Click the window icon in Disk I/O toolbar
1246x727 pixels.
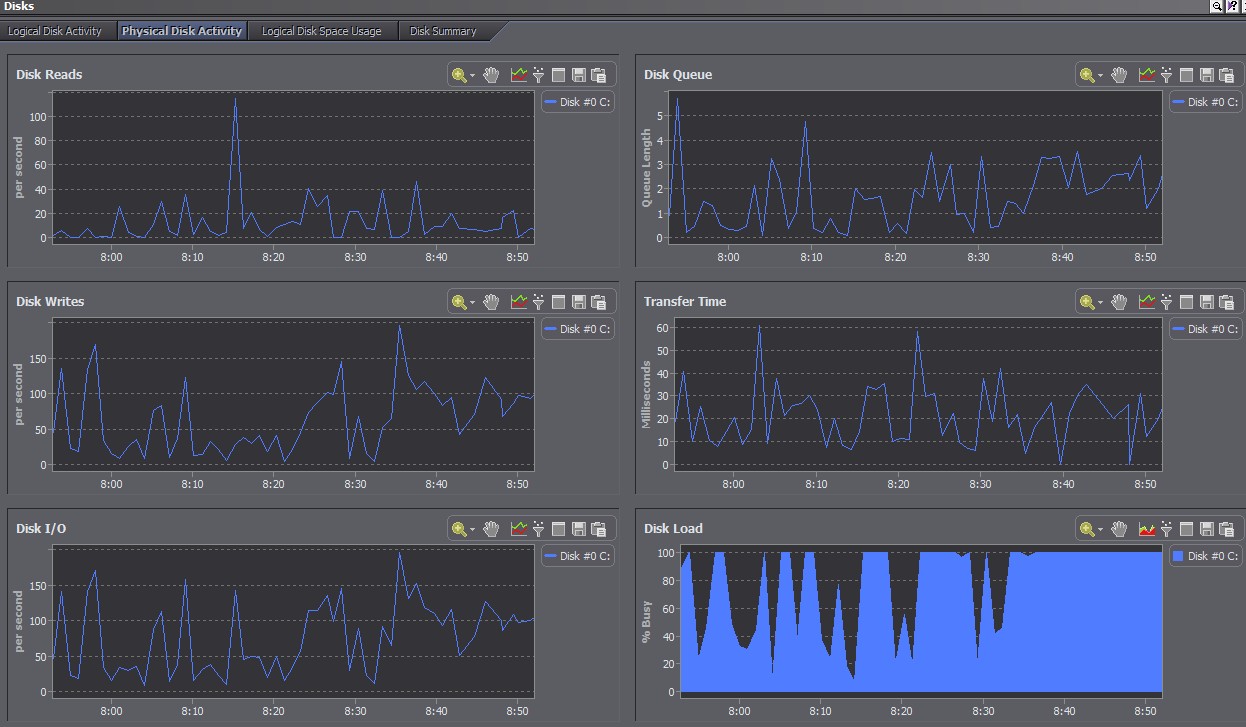(558, 529)
